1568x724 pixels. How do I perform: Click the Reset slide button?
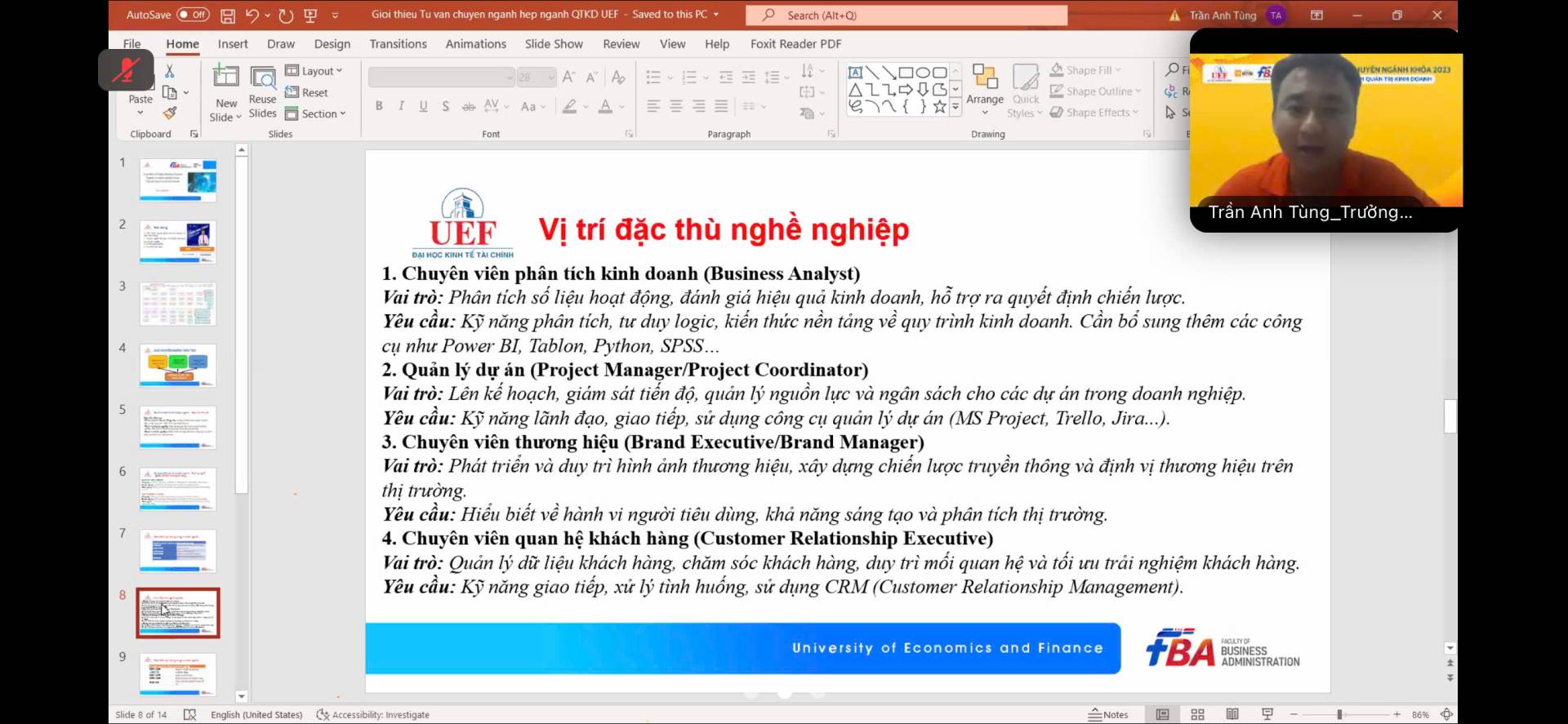point(307,92)
